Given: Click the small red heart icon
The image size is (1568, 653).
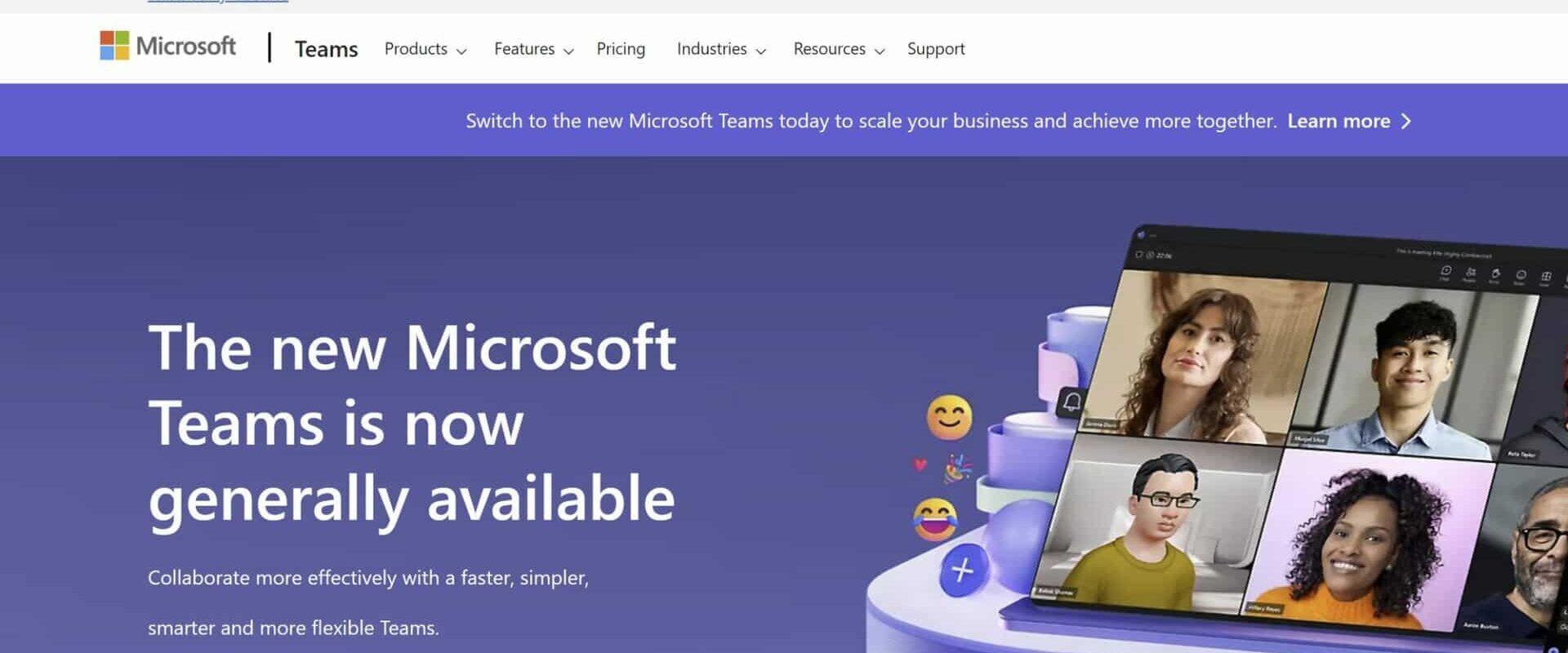Looking at the screenshot, I should 920,464.
